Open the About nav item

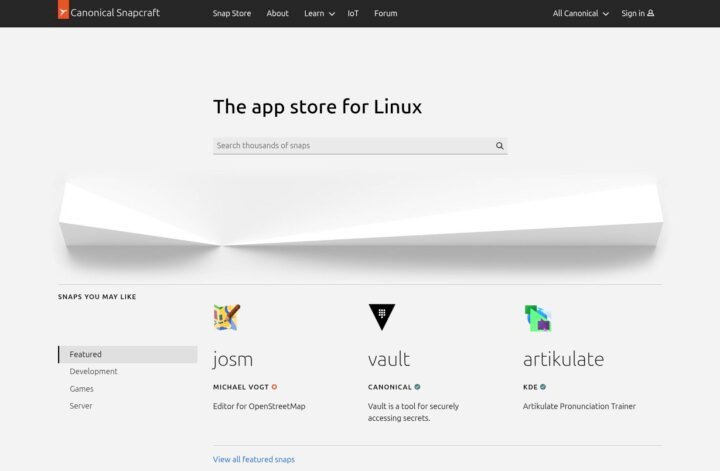(x=277, y=13)
